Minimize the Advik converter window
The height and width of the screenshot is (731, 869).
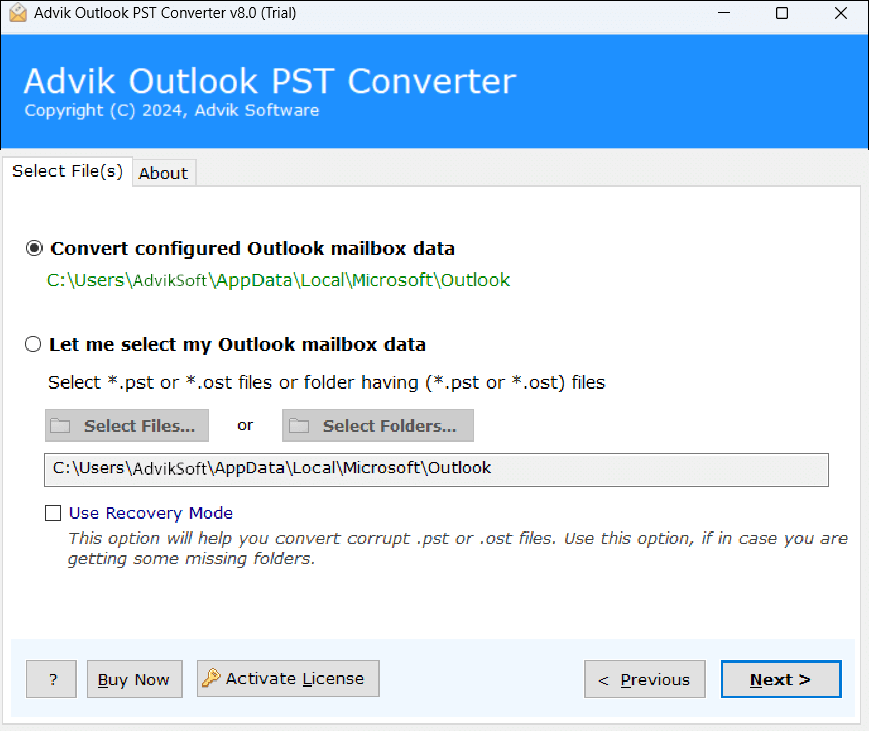click(724, 13)
